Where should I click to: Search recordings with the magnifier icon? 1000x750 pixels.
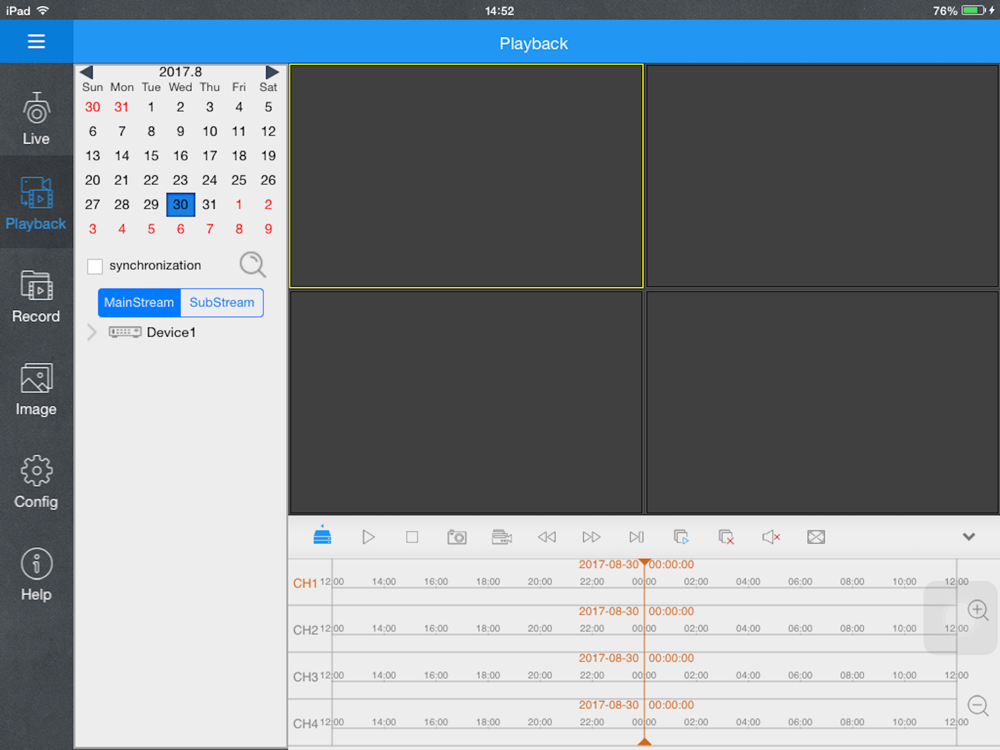click(253, 264)
